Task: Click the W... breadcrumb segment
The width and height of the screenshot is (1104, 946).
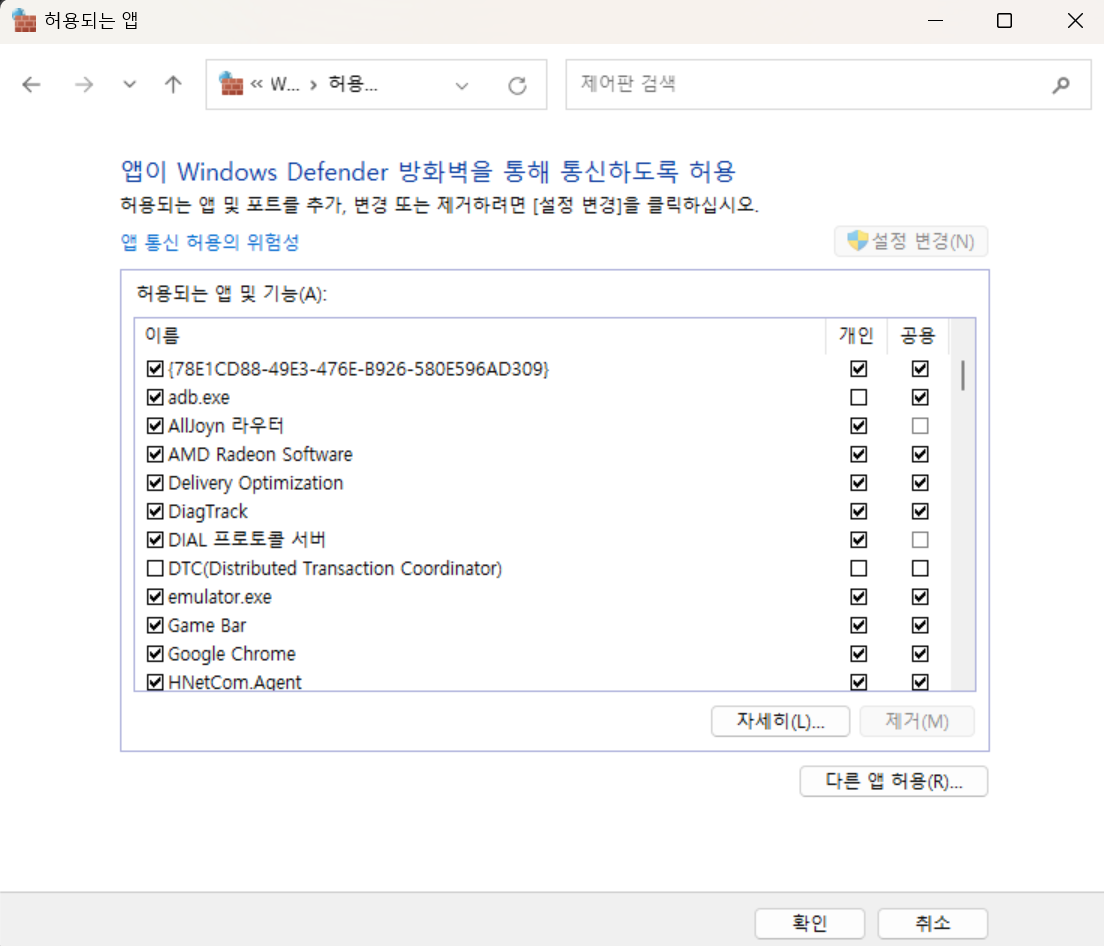Action: [285, 84]
